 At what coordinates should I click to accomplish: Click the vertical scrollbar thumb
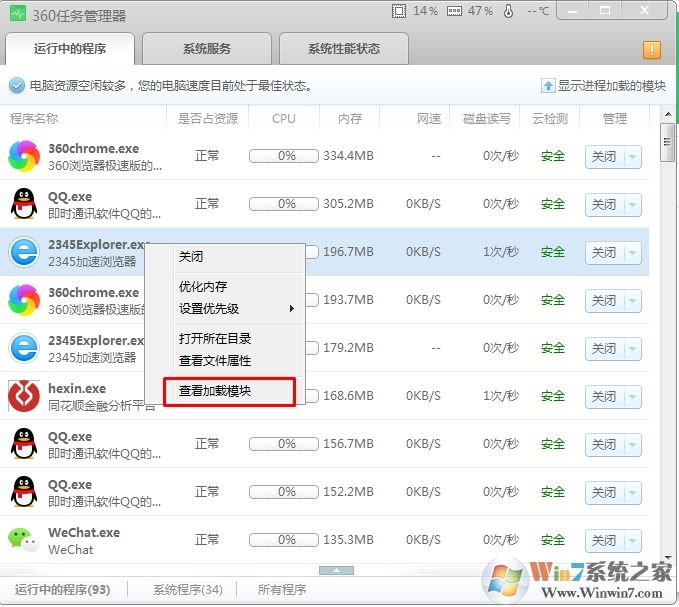(x=667, y=142)
